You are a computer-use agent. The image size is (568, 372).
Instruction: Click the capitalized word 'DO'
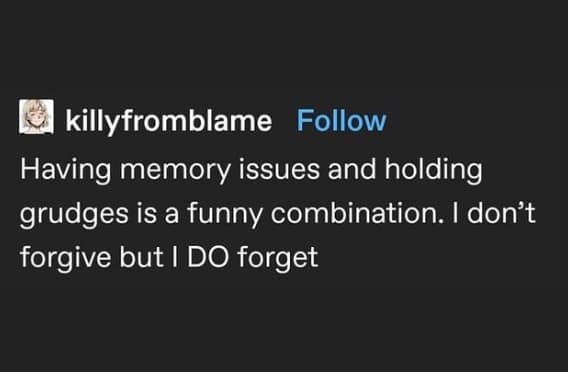coord(208,257)
